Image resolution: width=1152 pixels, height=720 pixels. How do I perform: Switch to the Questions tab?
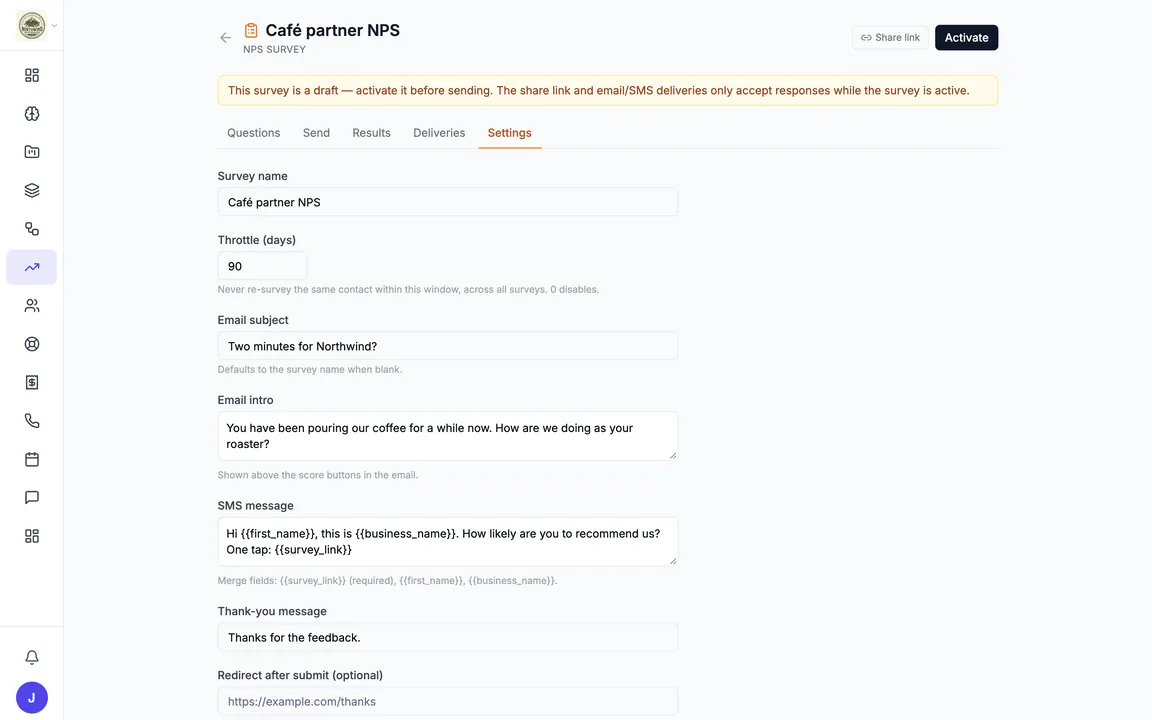[253, 133]
